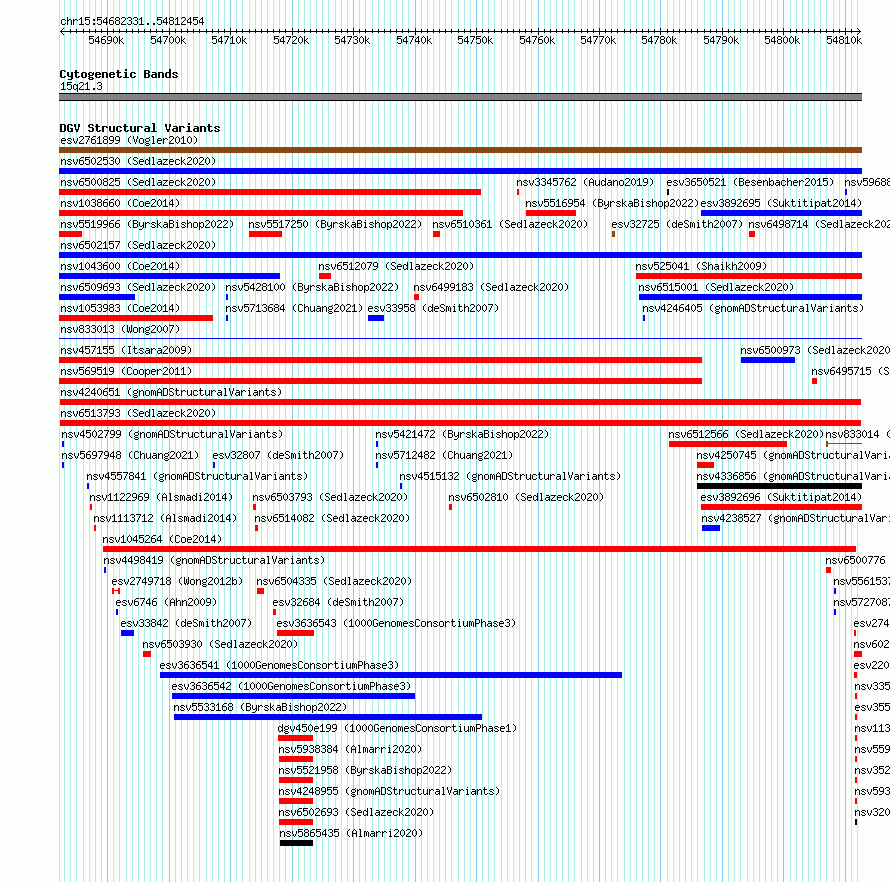
Task: Open nsv1038660 (Coe2014) variant label
Action: pos(120,203)
